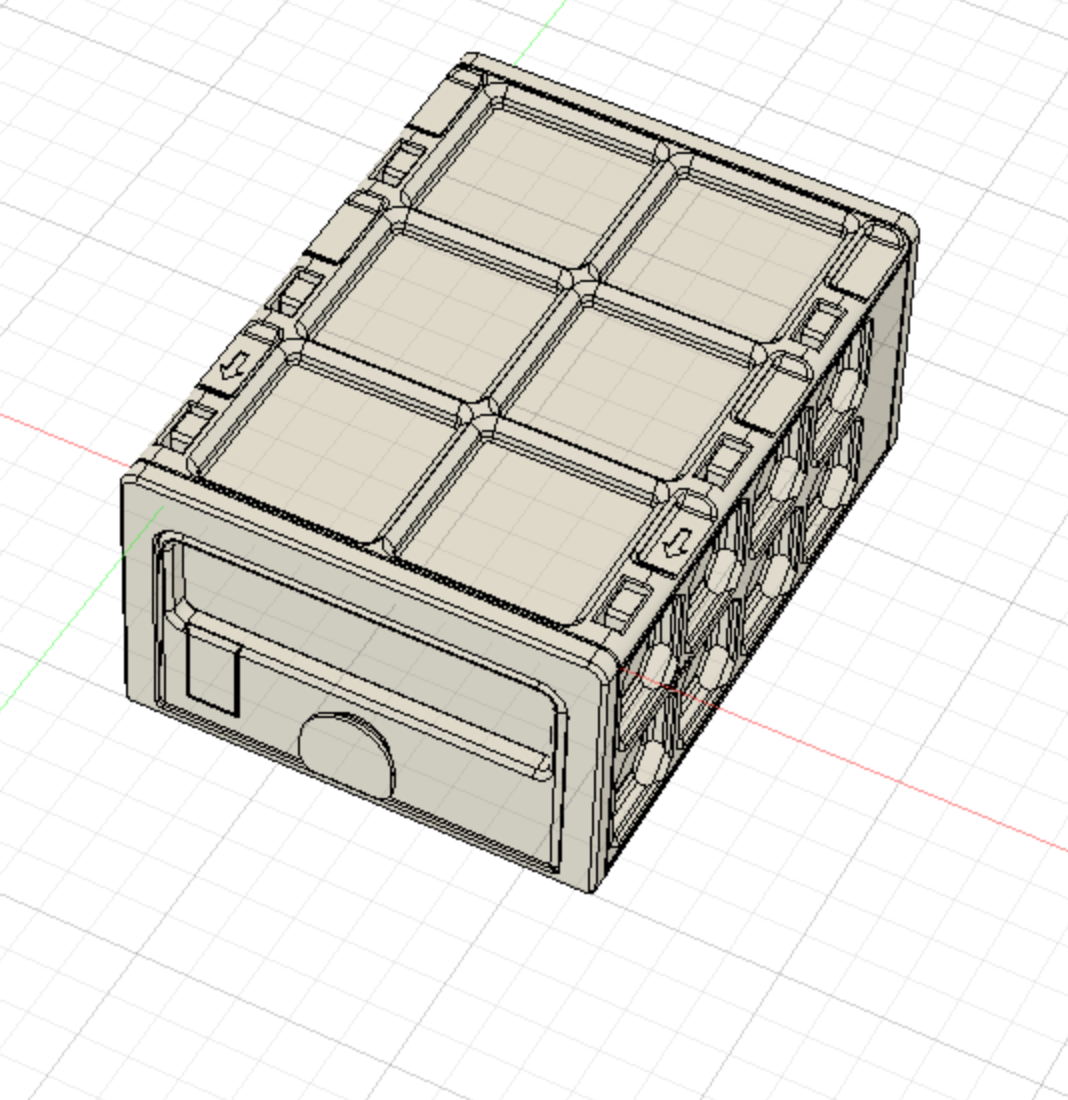Pick the embossed arrow on the left top rail
This screenshot has height=1100, width=1068.
(x=234, y=366)
